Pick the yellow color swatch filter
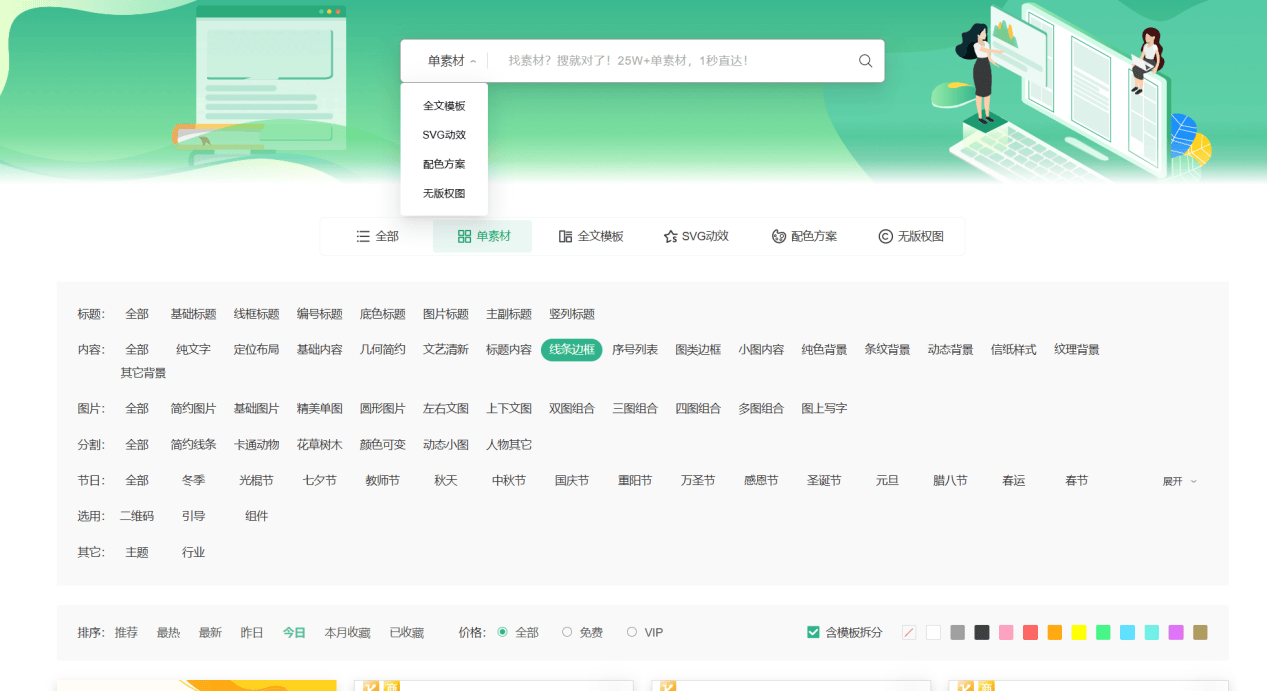 pos(1079,633)
